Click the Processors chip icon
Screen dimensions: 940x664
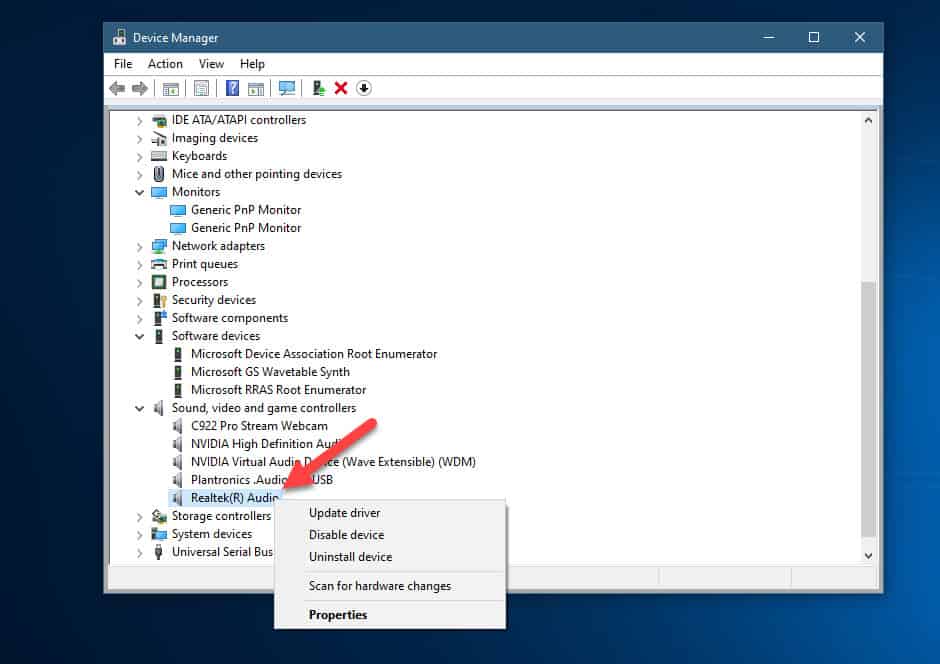[159, 282]
